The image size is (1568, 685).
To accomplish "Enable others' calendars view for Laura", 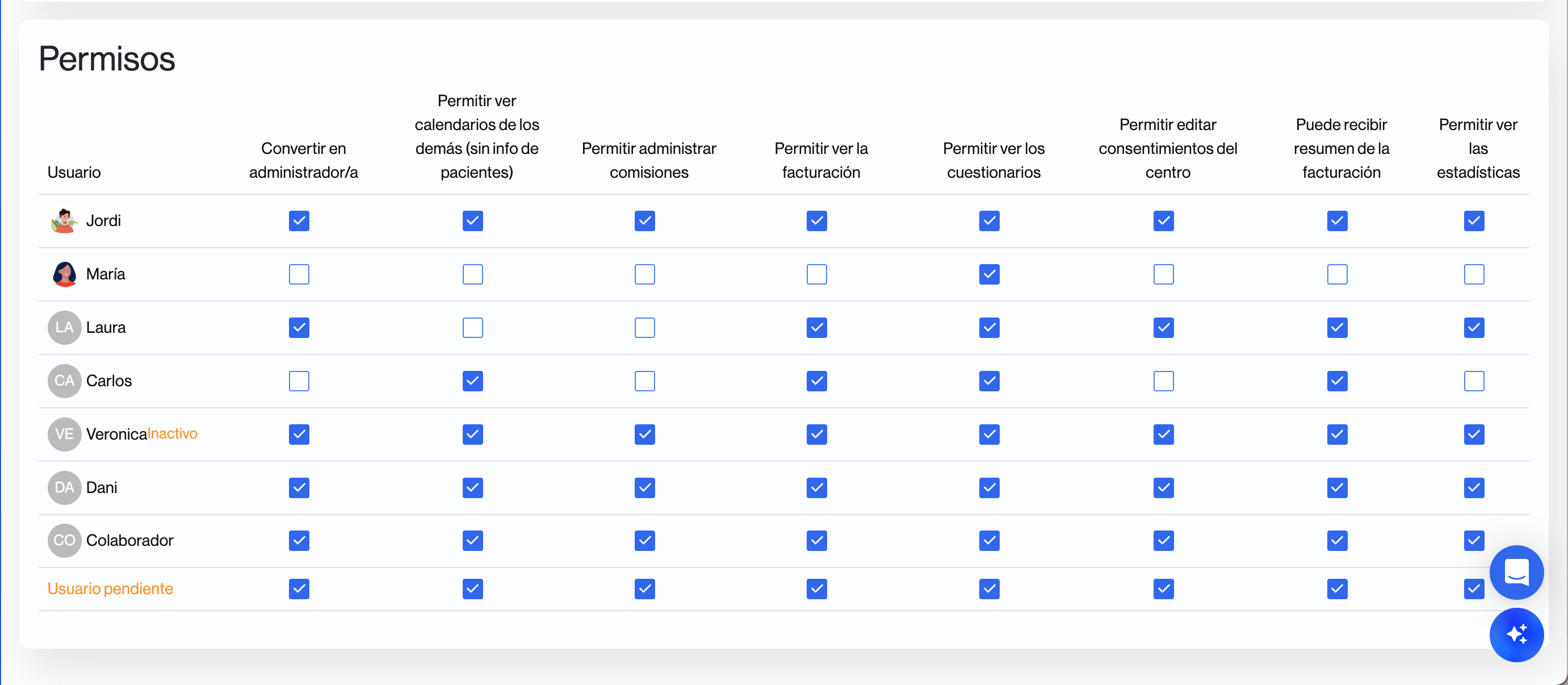I will point(472,328).
